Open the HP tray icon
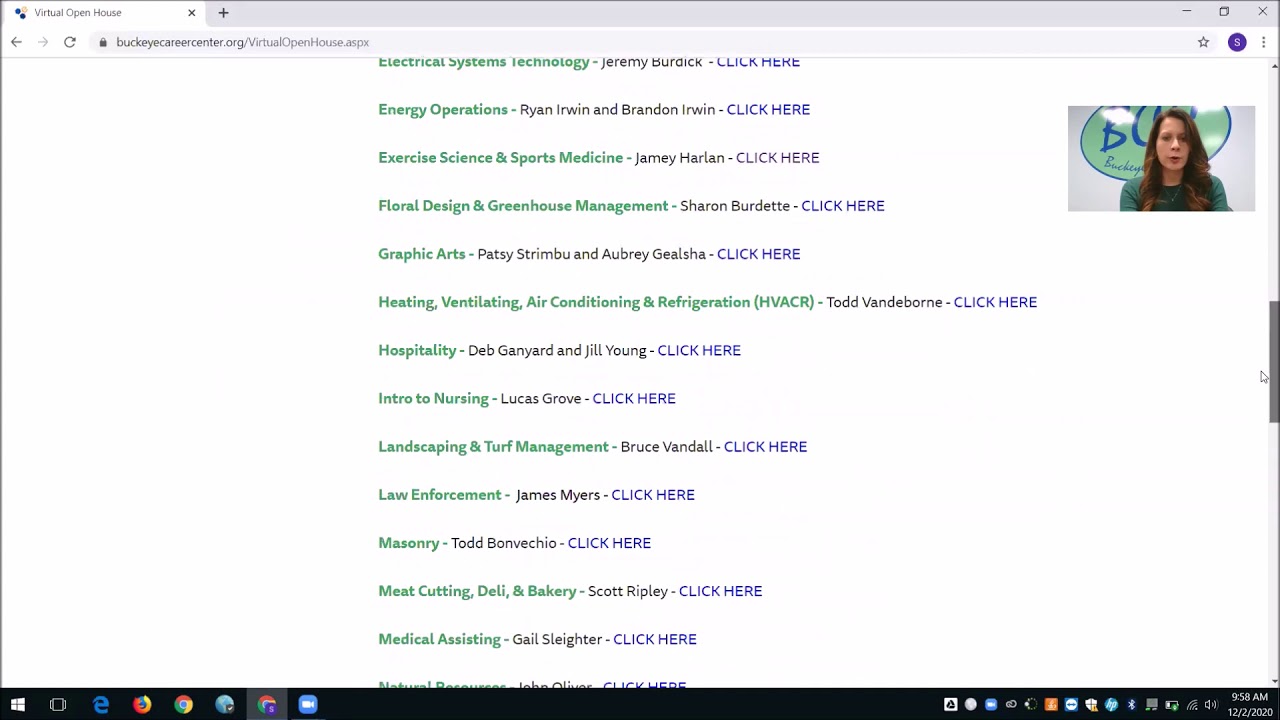1280x720 pixels. 1111,705
